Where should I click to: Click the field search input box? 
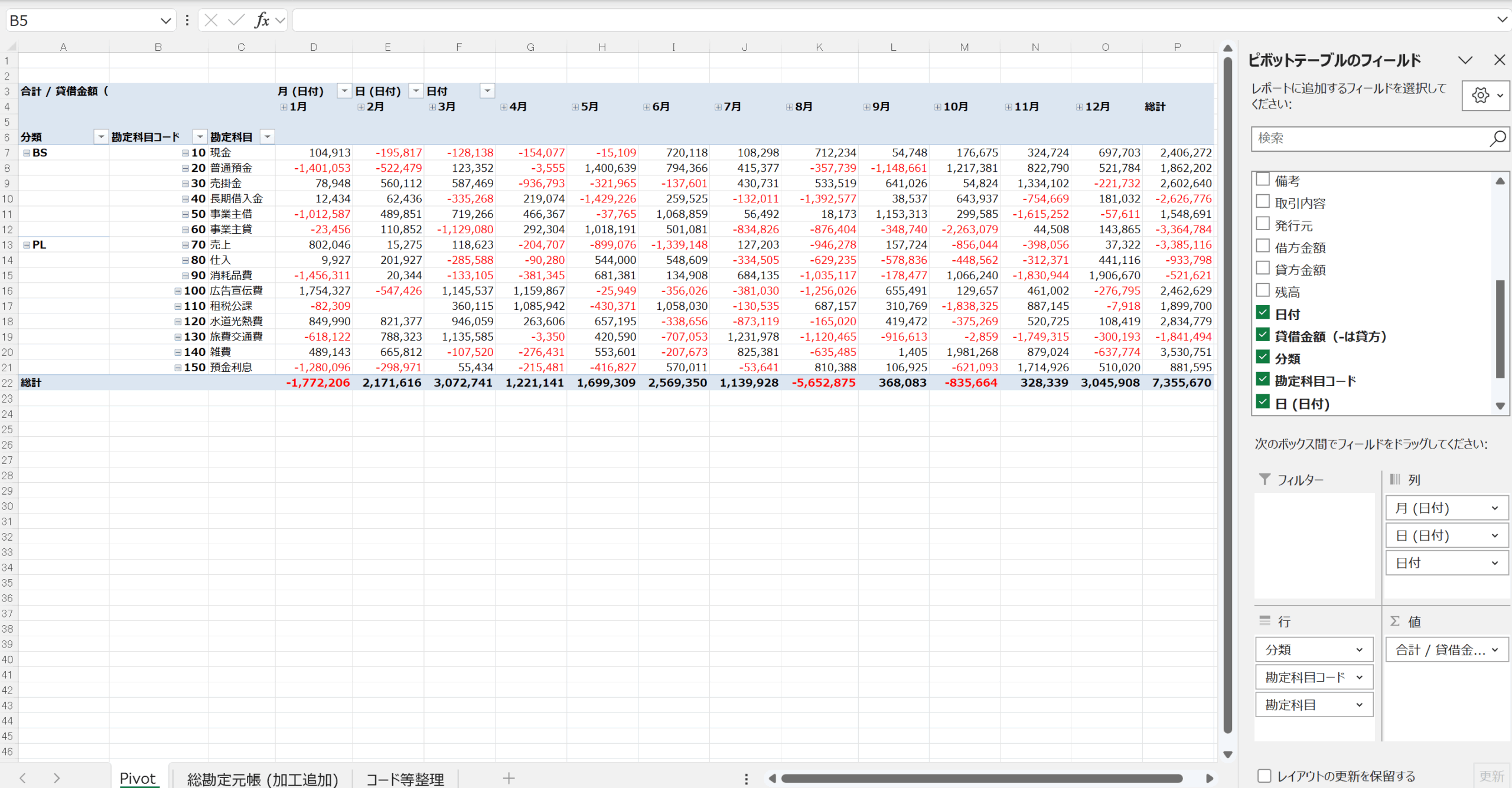point(1369,139)
